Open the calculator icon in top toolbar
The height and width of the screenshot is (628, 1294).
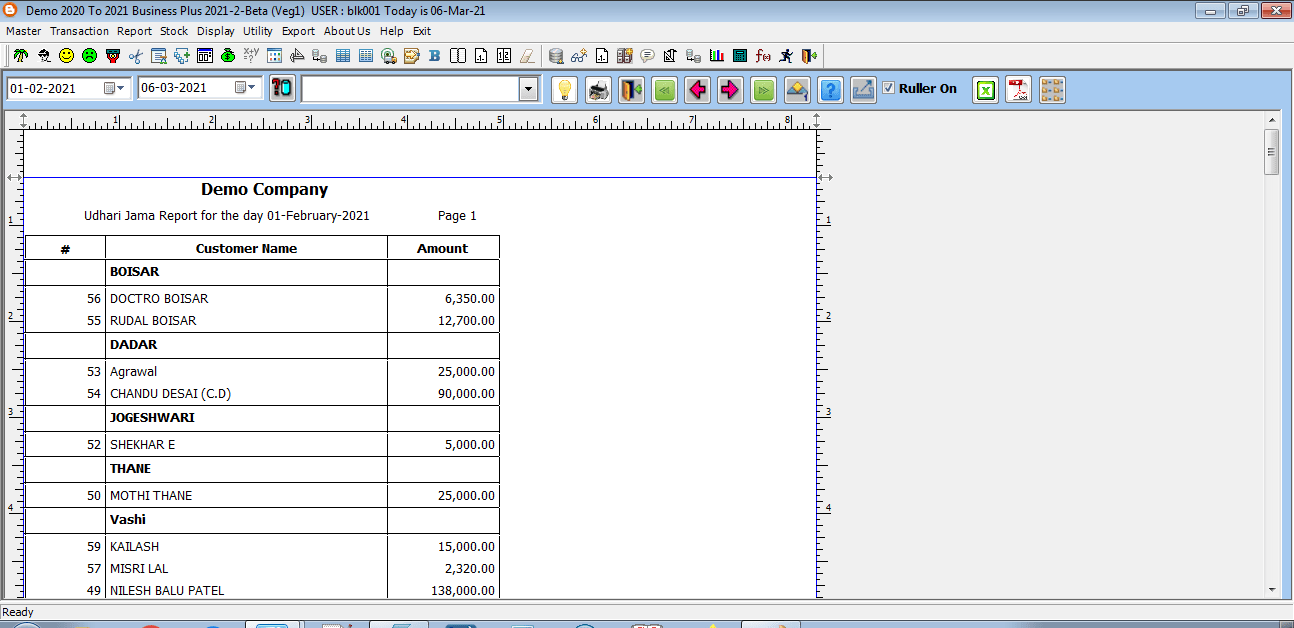coord(740,56)
